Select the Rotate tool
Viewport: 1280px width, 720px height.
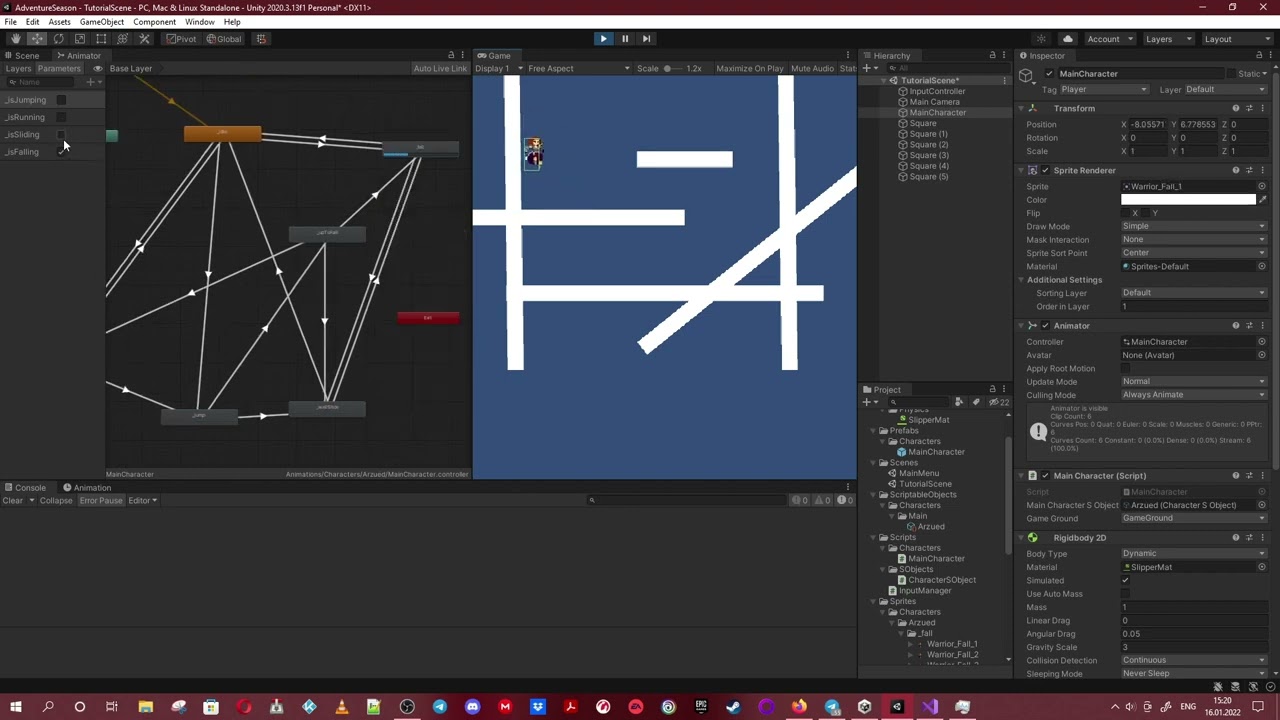[58, 39]
